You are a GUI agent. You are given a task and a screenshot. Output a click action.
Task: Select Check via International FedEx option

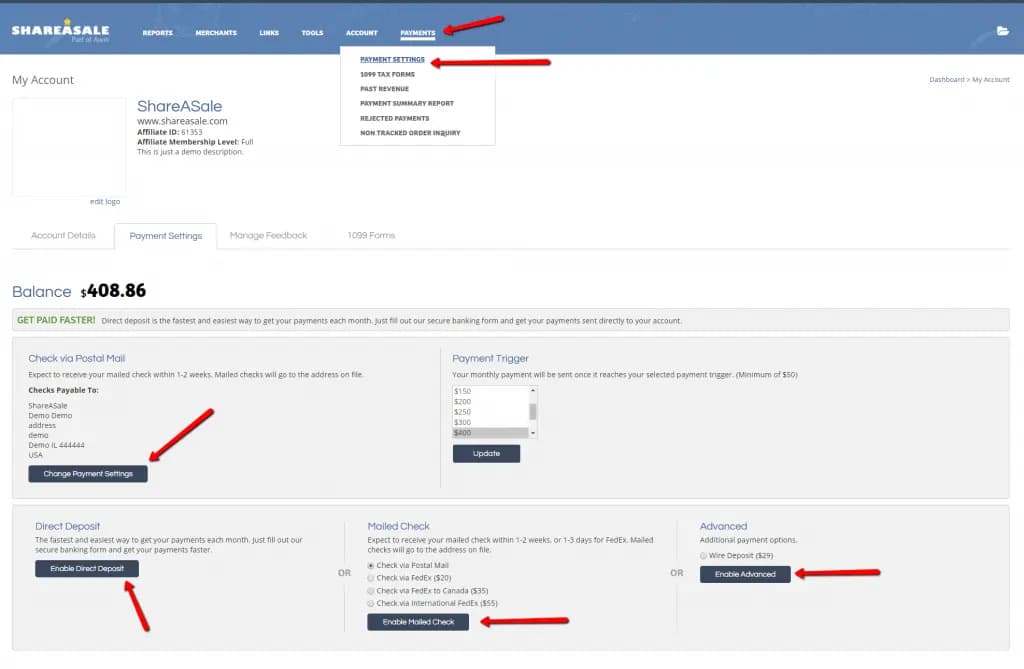[371, 604]
